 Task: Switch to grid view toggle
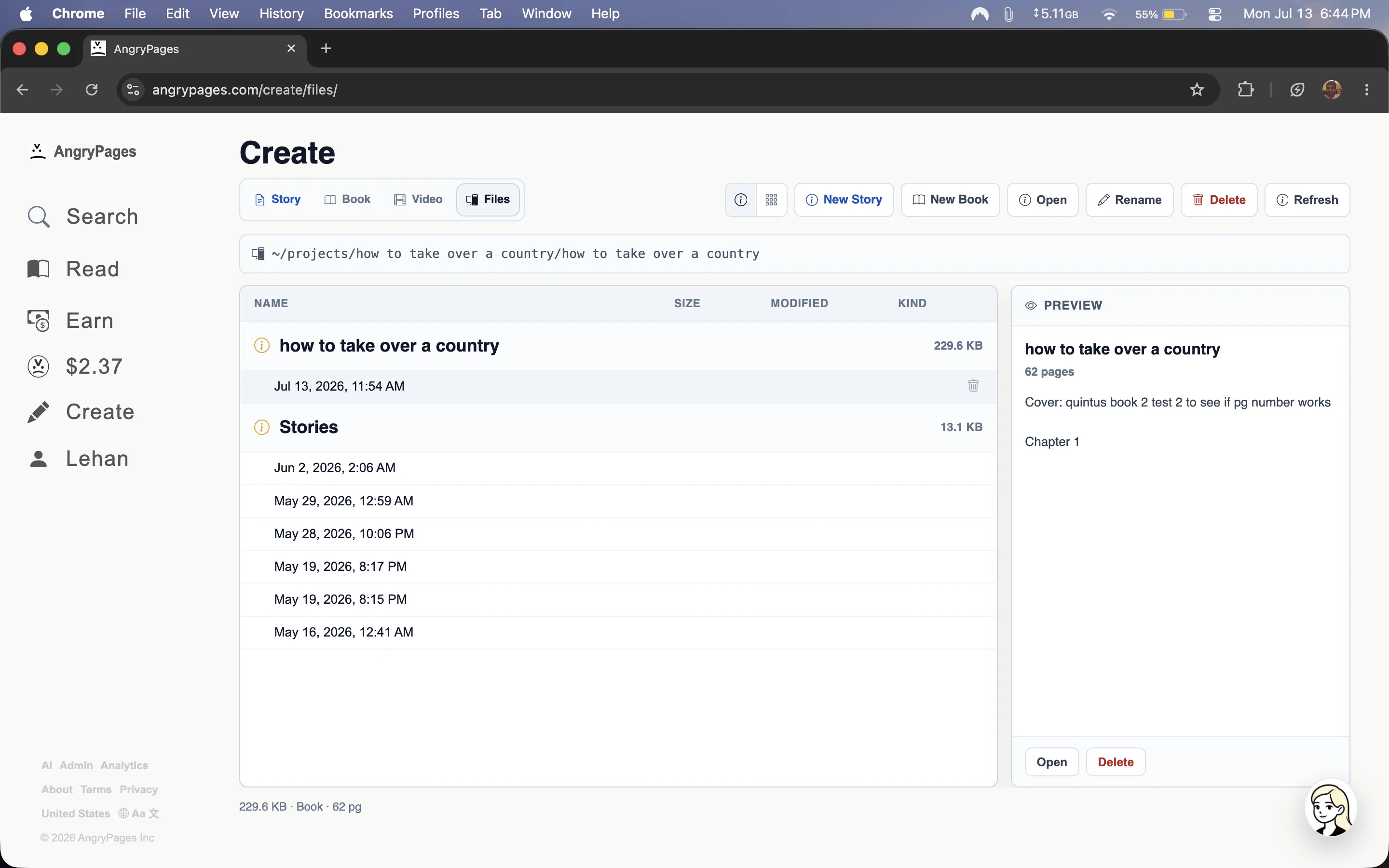pyautogui.click(x=771, y=200)
